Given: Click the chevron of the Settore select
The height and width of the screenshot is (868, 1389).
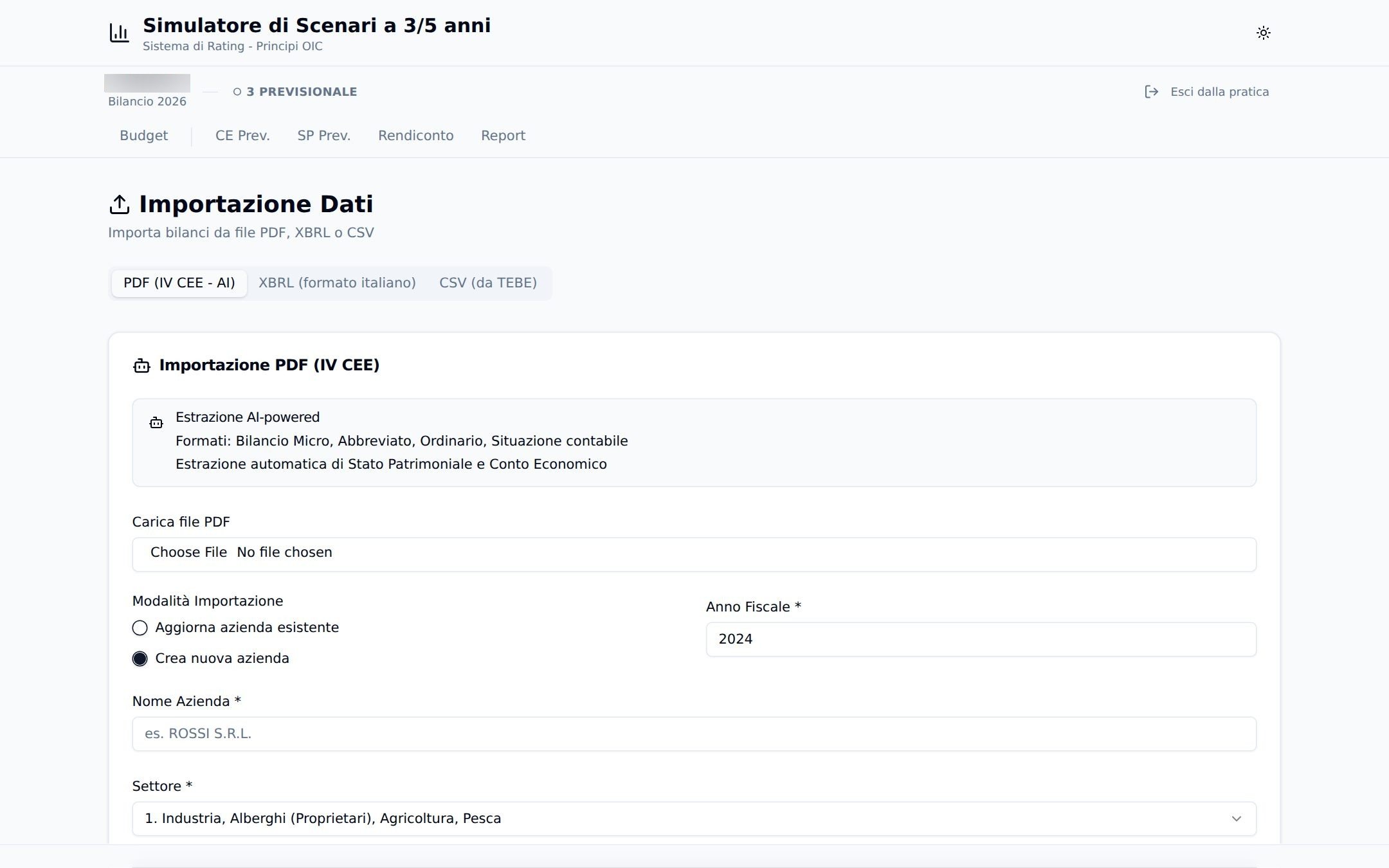Looking at the screenshot, I should pyautogui.click(x=1236, y=818).
